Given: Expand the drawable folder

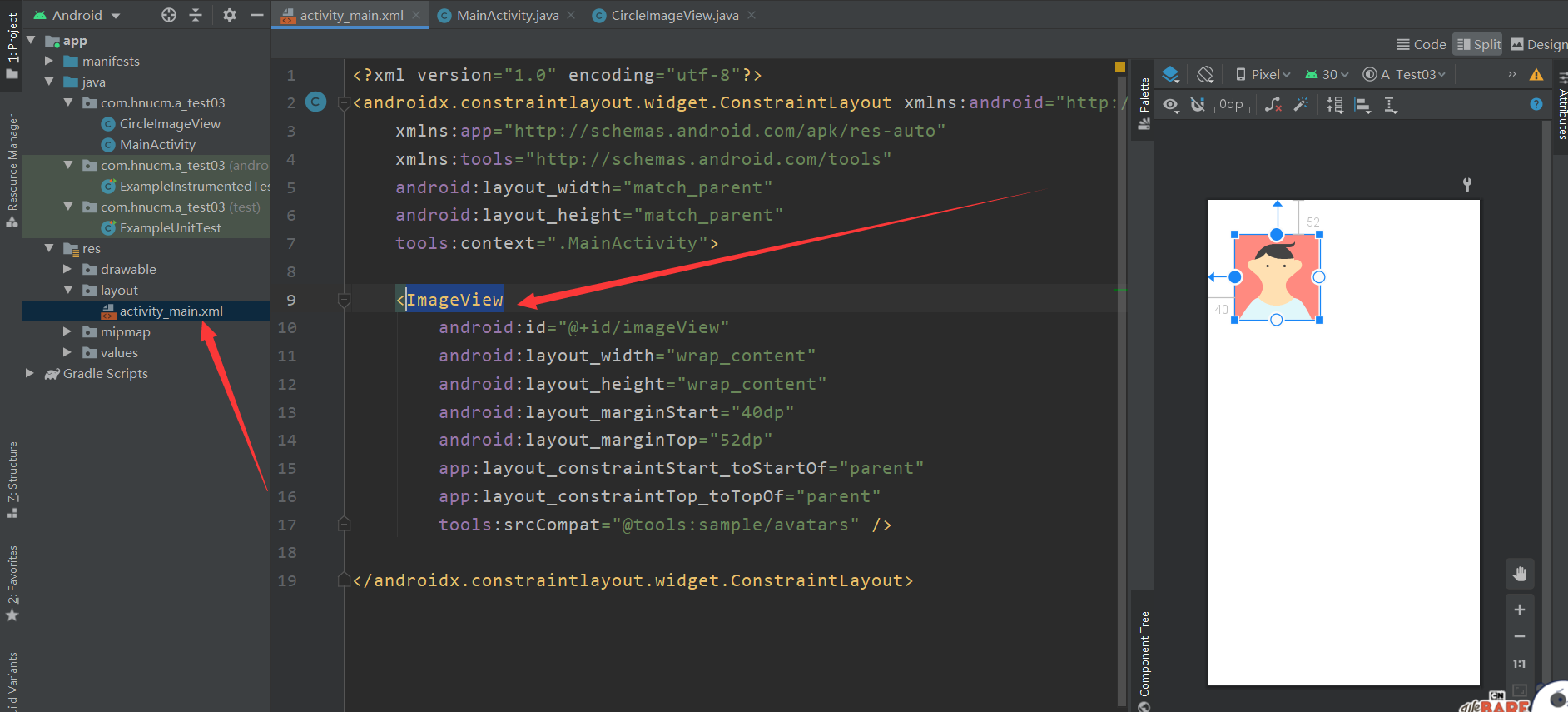Looking at the screenshot, I should (68, 269).
